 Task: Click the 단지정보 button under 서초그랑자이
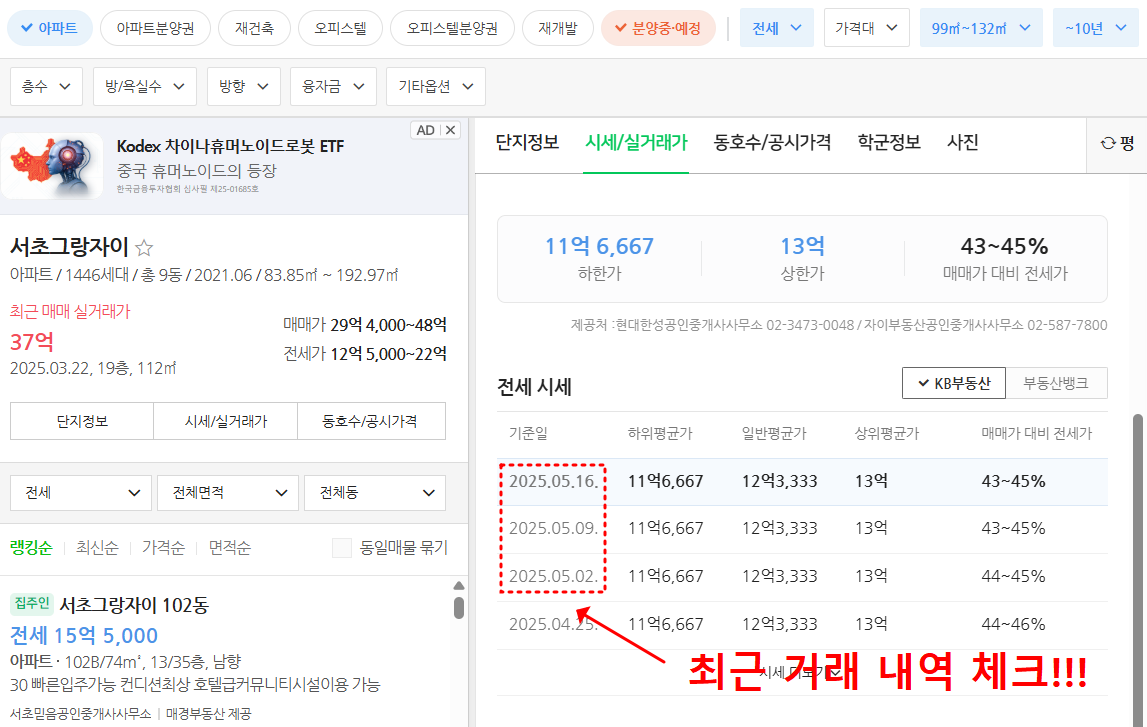(82, 421)
